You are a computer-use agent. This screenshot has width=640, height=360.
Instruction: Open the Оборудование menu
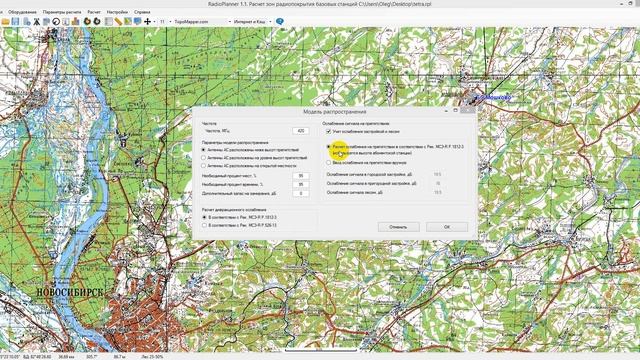22,12
